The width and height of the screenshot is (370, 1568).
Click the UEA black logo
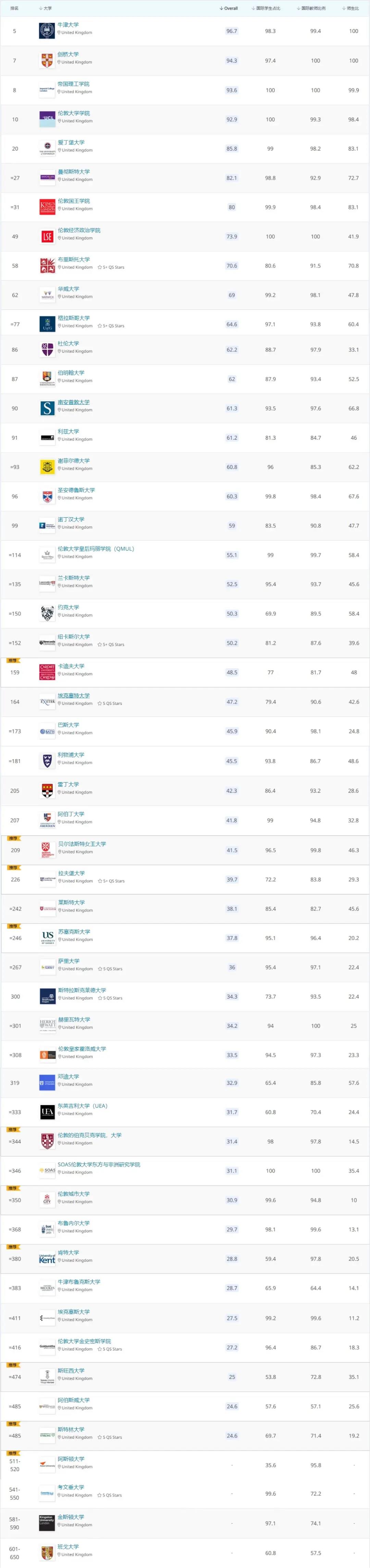click(x=47, y=1112)
